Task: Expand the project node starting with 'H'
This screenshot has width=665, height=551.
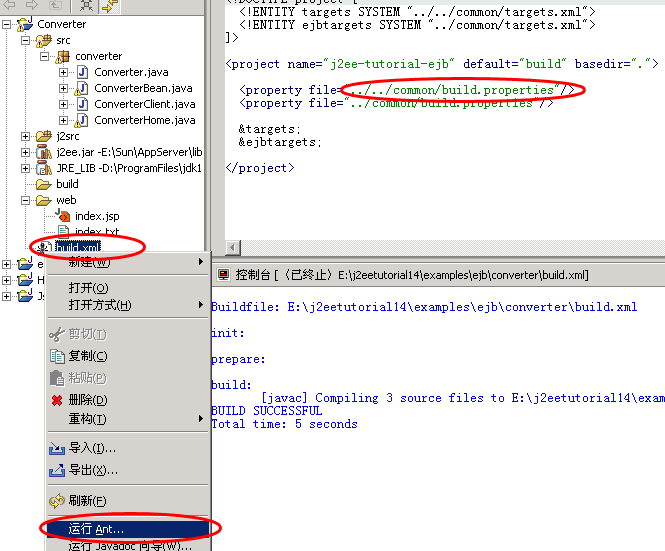Action: coord(6,280)
